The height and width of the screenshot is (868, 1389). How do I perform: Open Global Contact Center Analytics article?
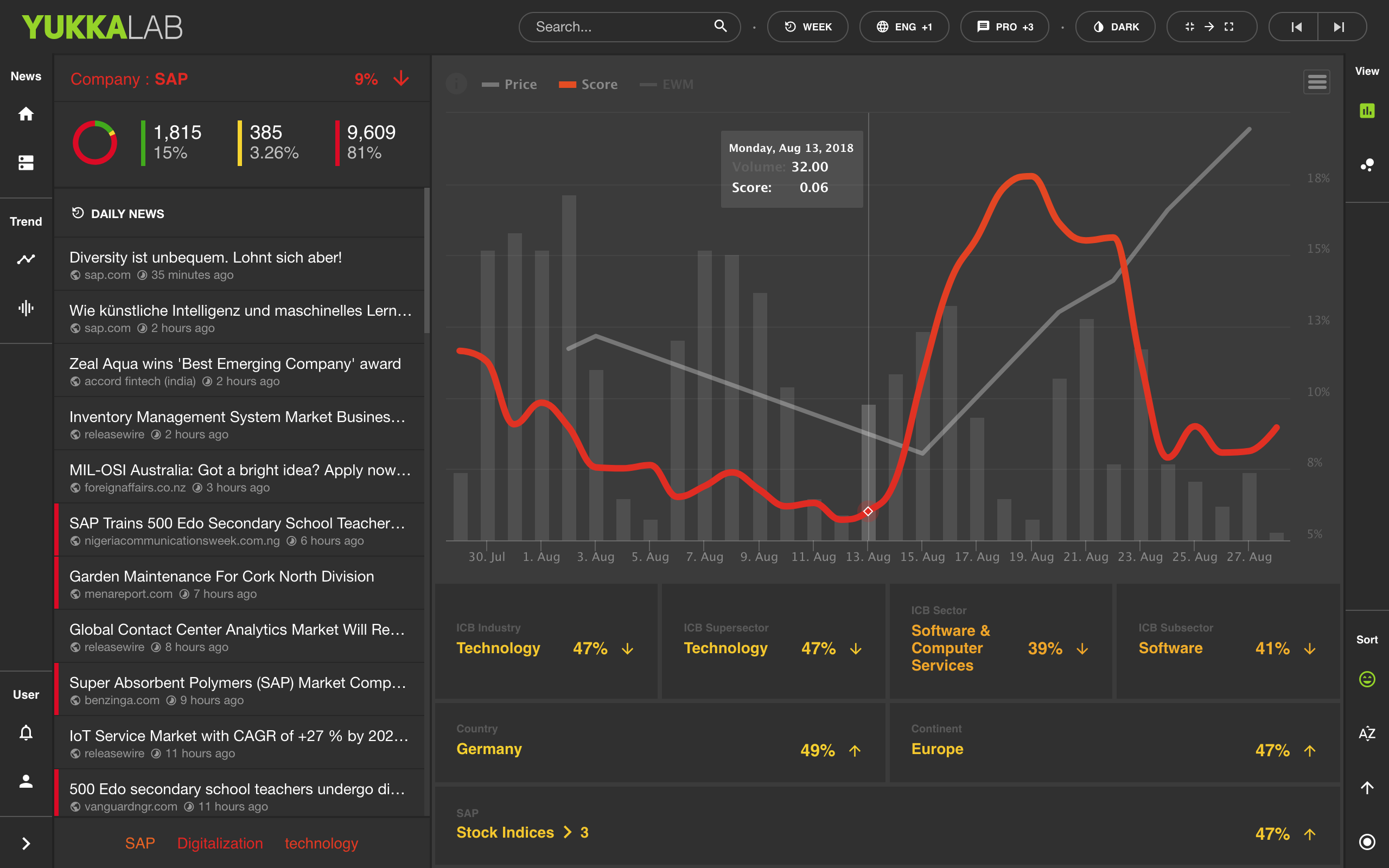(239, 637)
